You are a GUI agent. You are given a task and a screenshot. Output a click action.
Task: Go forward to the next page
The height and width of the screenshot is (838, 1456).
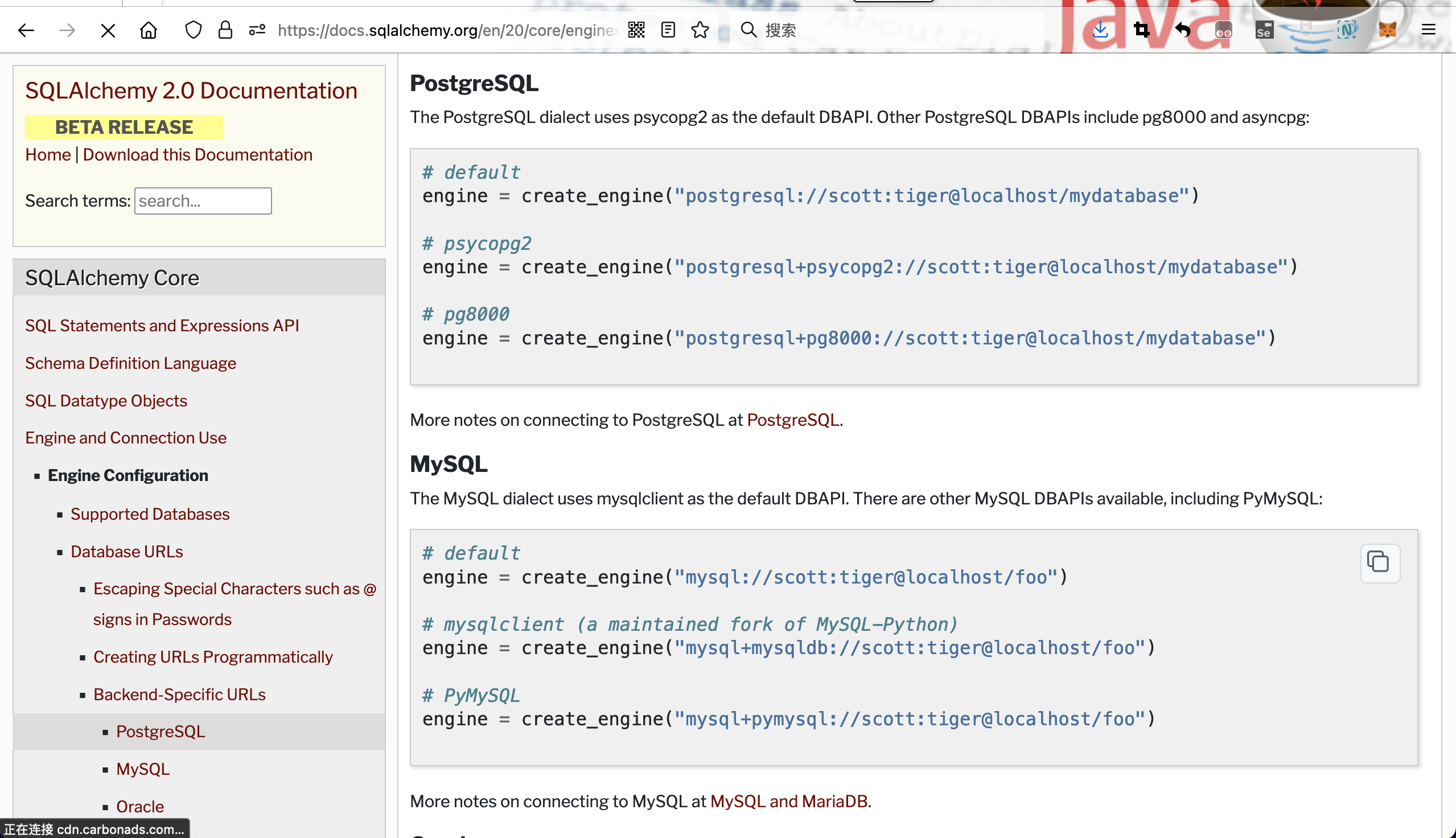coord(67,30)
